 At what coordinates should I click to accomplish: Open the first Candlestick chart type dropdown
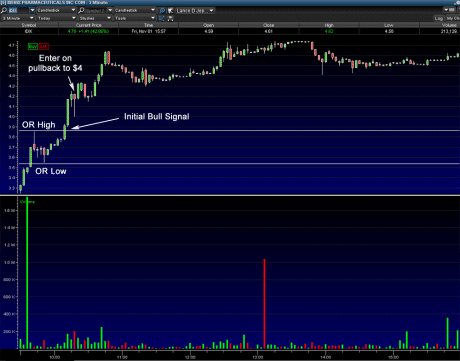[x=56, y=10]
